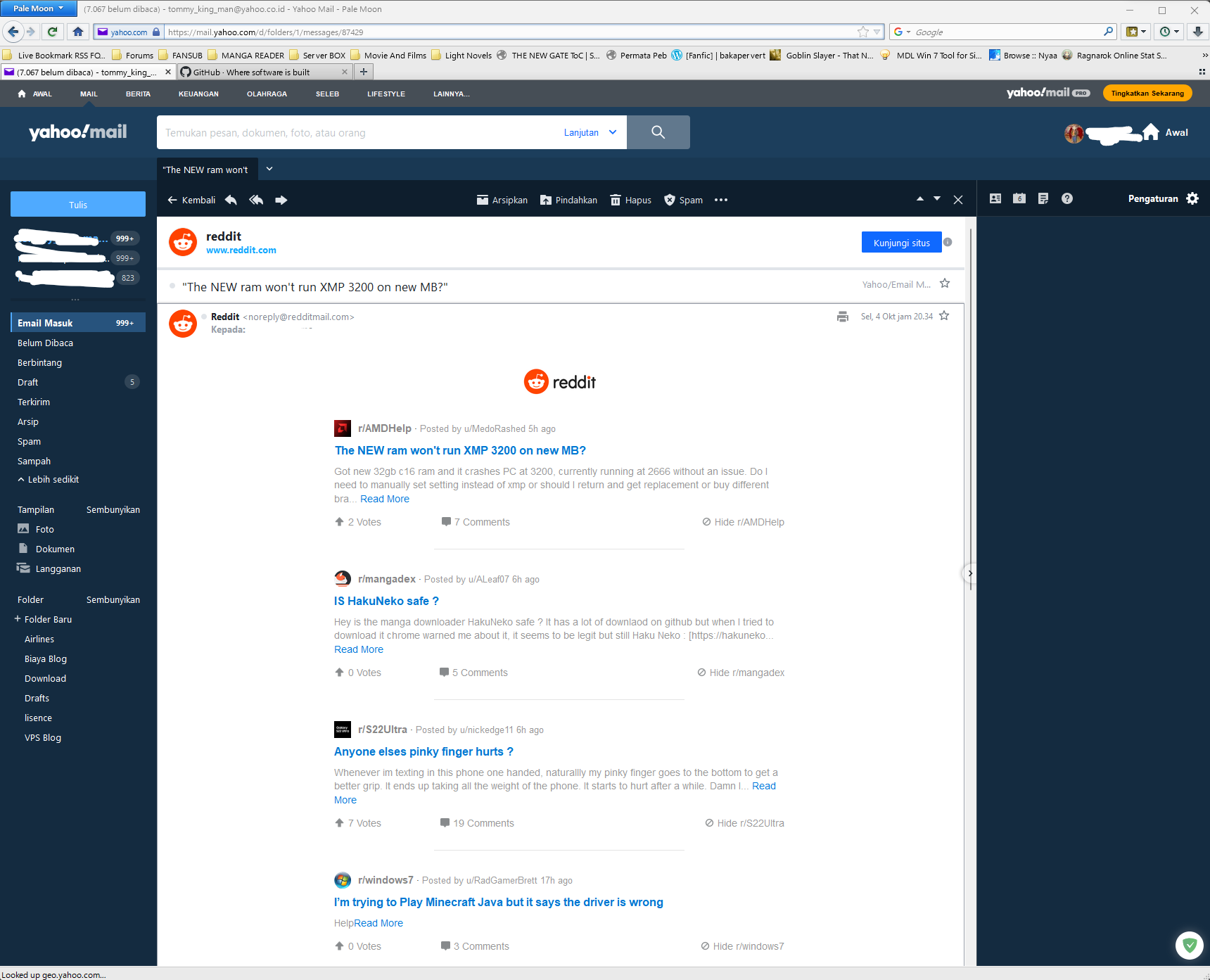Collapse Lebih sedikit folder list
The height and width of the screenshot is (980, 1210).
click(48, 479)
